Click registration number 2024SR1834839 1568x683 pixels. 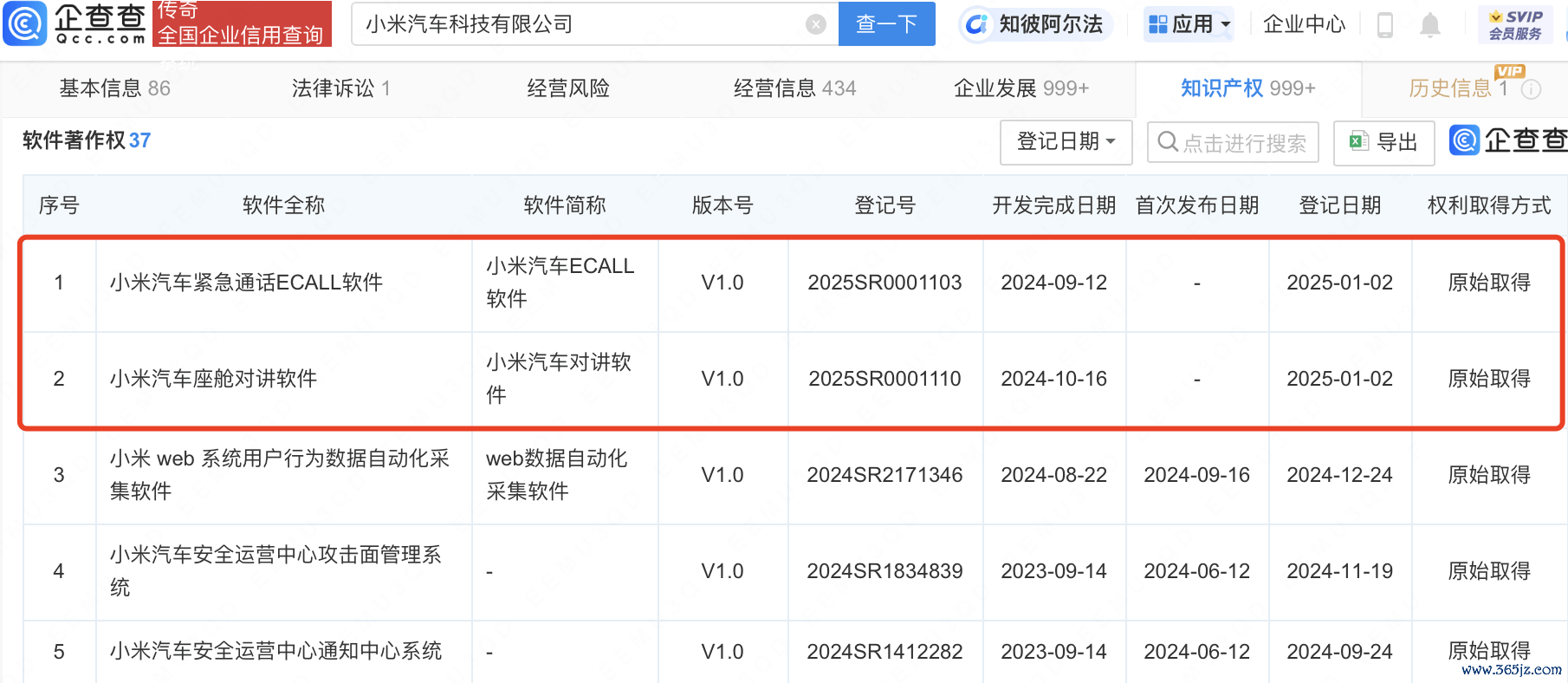coord(884,571)
